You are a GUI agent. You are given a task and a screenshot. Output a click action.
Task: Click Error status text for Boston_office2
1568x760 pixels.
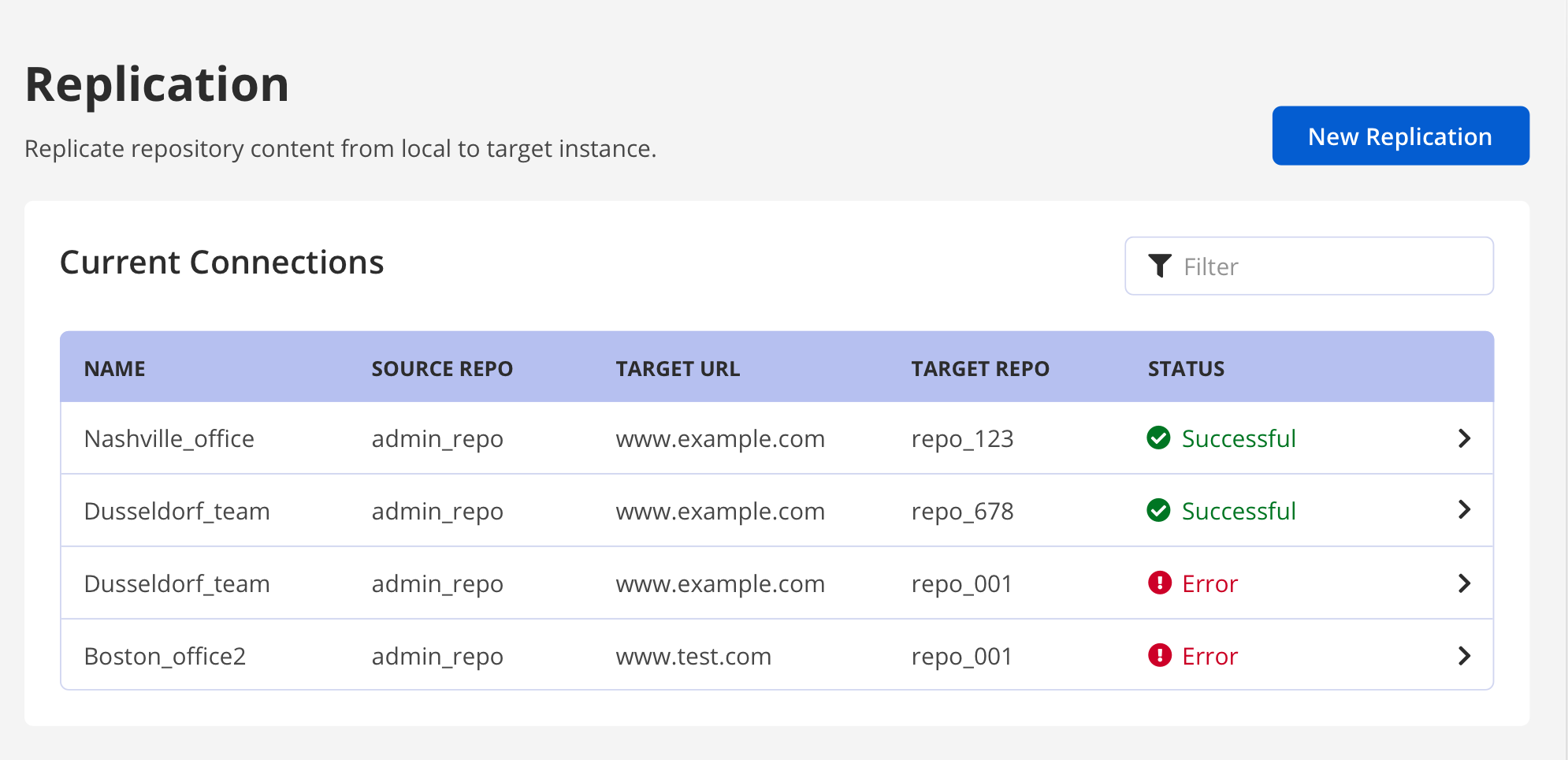(1209, 656)
